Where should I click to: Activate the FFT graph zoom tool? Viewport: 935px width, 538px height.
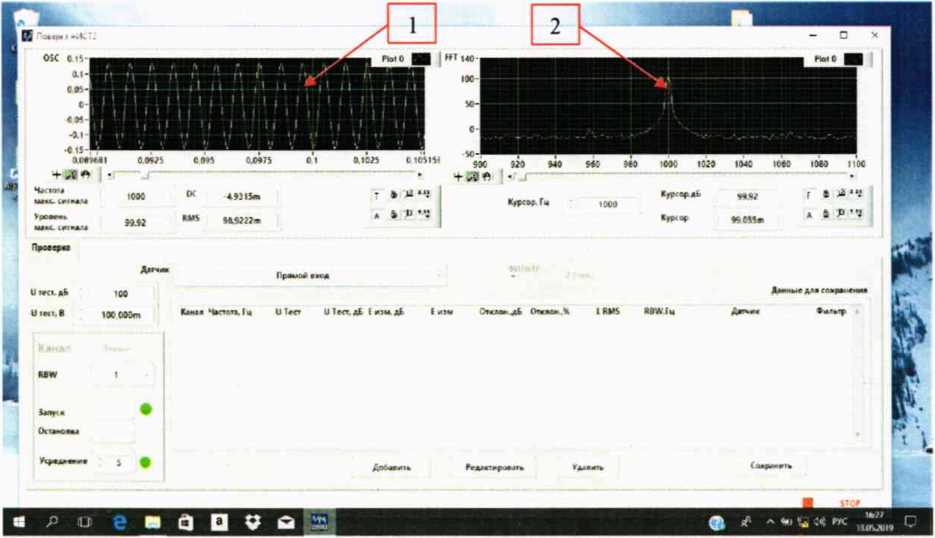472,176
